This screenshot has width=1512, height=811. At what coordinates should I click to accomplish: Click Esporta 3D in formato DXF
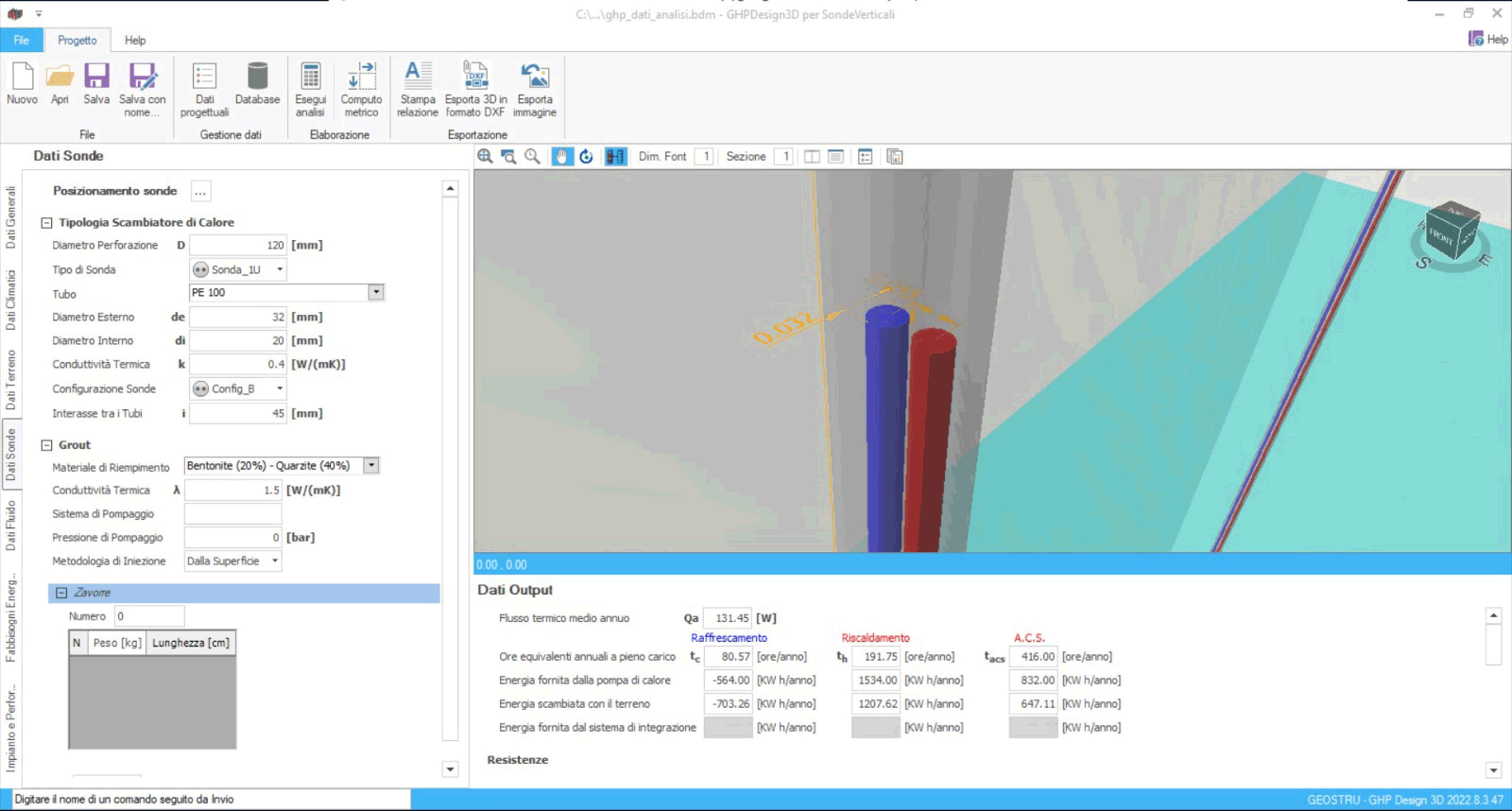[x=475, y=78]
